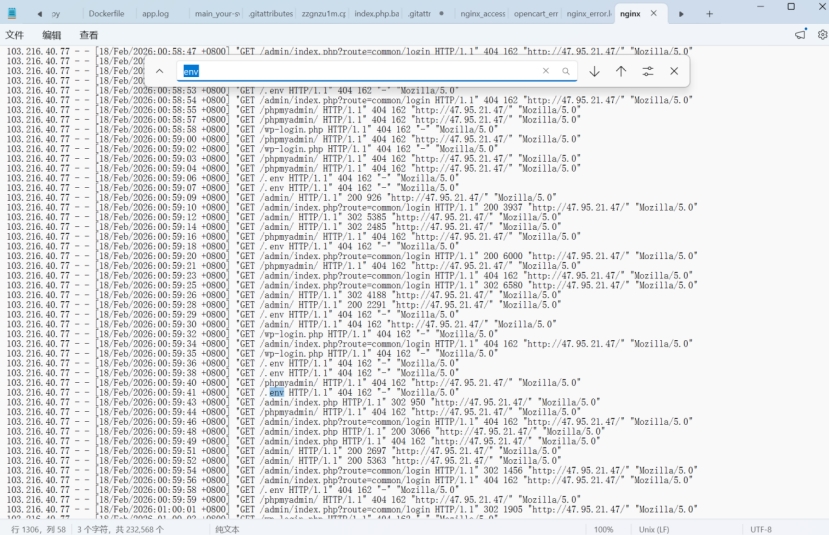
Task: Click the /admin/ 404 line at 00:59:30
Action: [281, 325]
